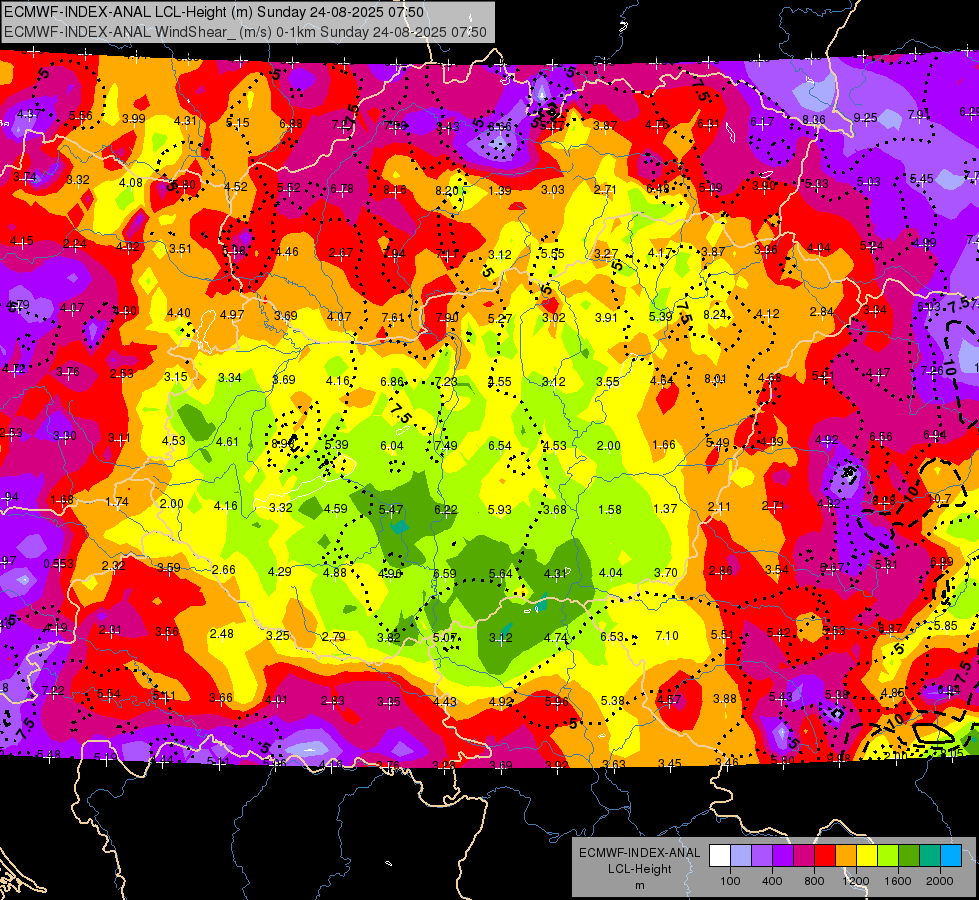Click the wind shear value 6.86

pos(392,381)
